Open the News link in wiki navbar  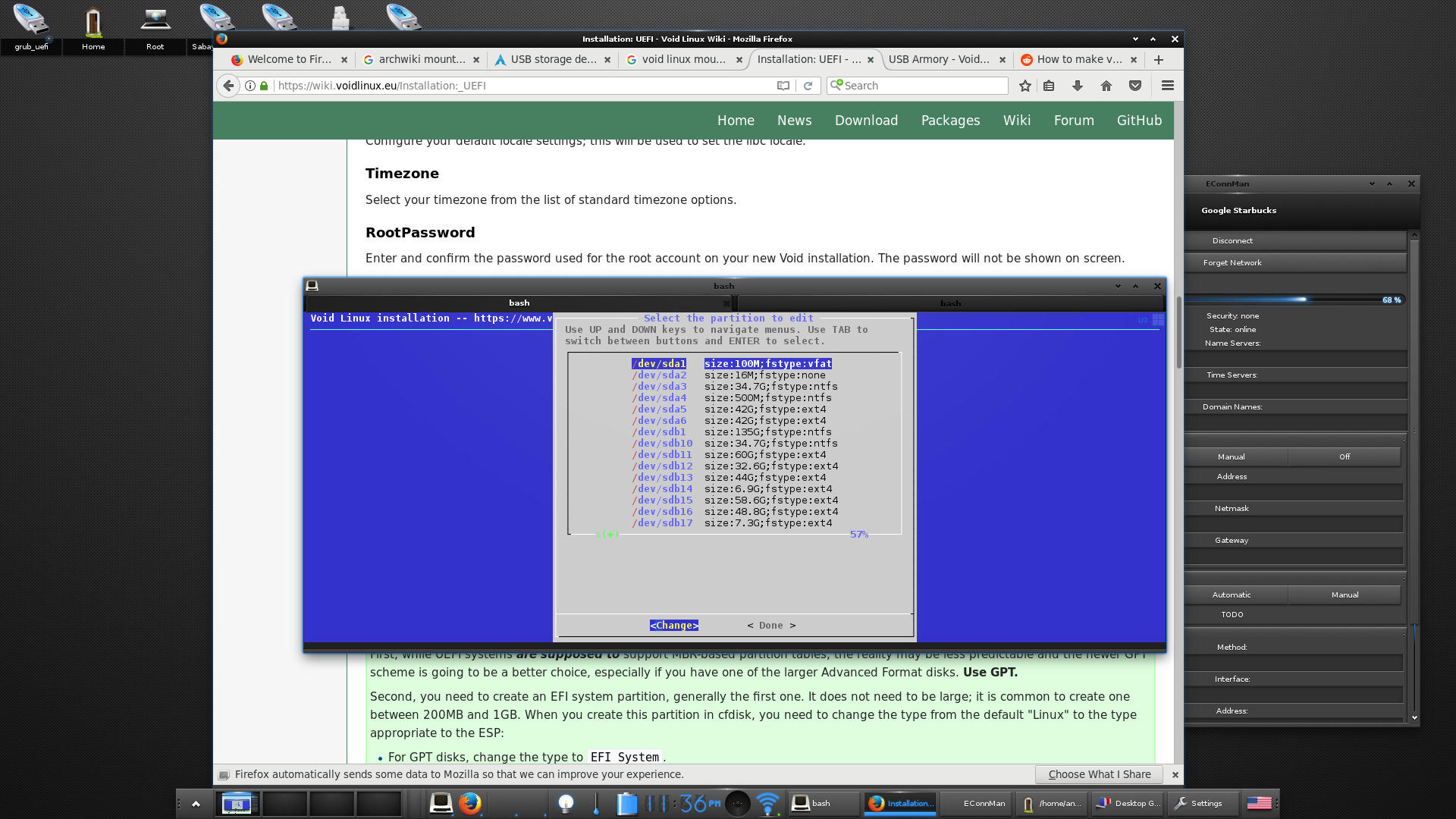(x=794, y=121)
